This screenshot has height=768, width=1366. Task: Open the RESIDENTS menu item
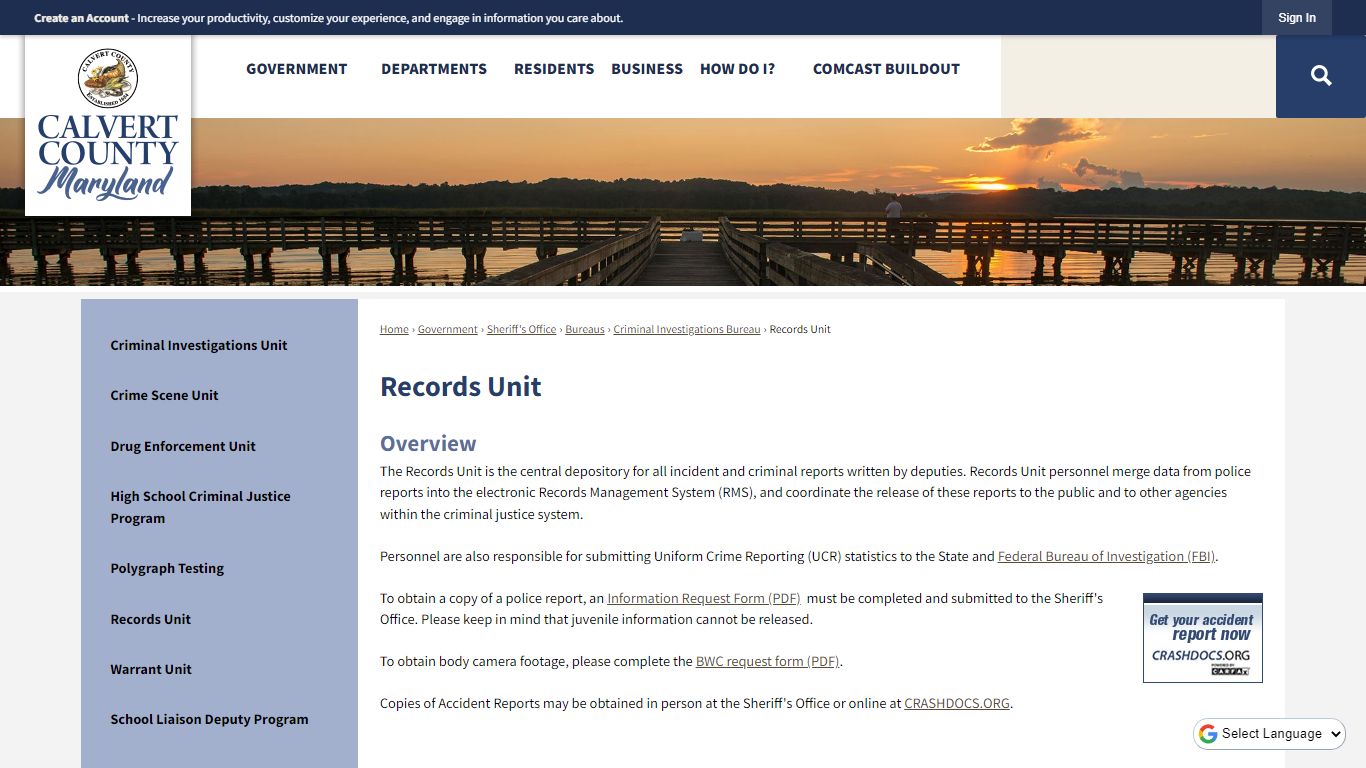(553, 69)
